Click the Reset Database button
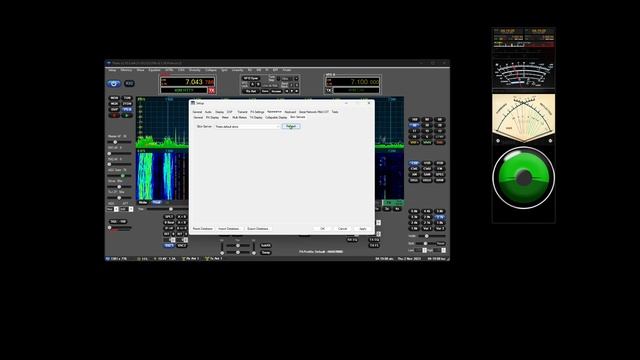This screenshot has width=640, height=360. pyautogui.click(x=203, y=229)
